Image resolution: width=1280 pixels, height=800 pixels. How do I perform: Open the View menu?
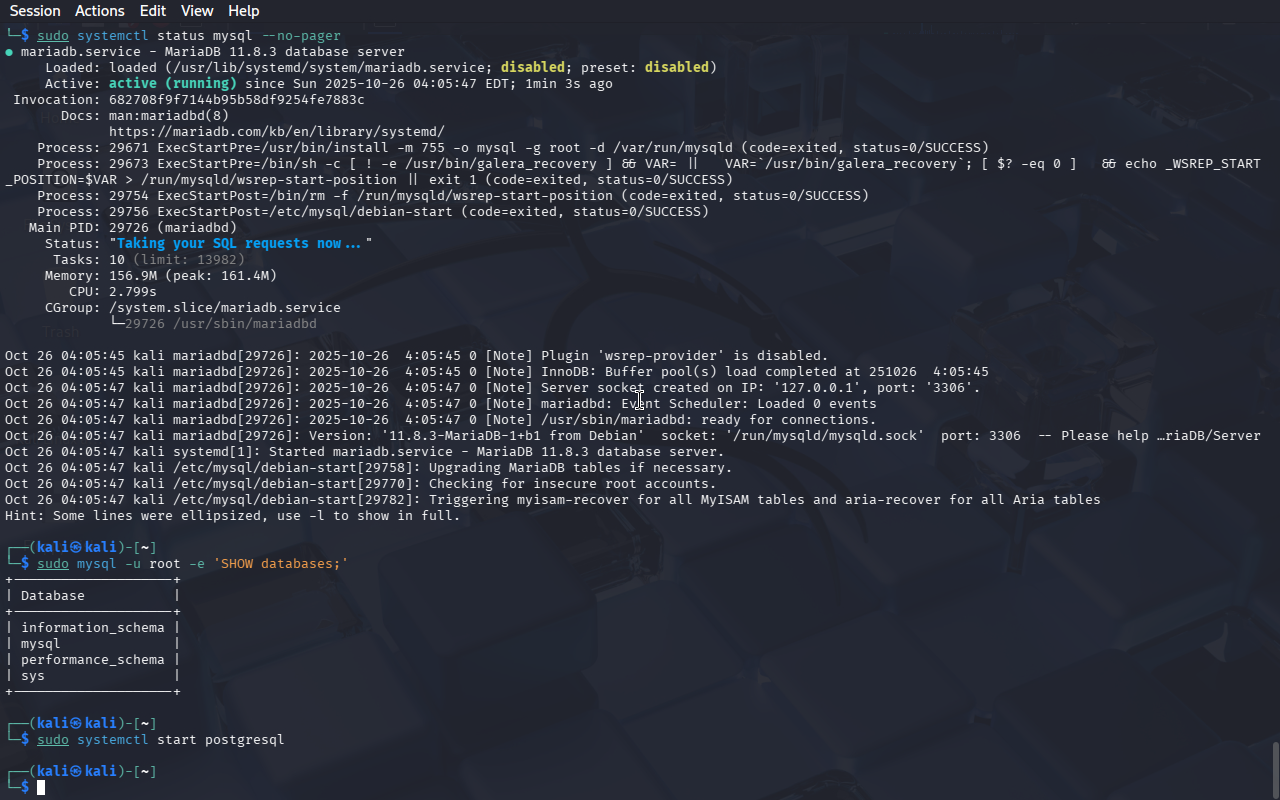click(197, 11)
